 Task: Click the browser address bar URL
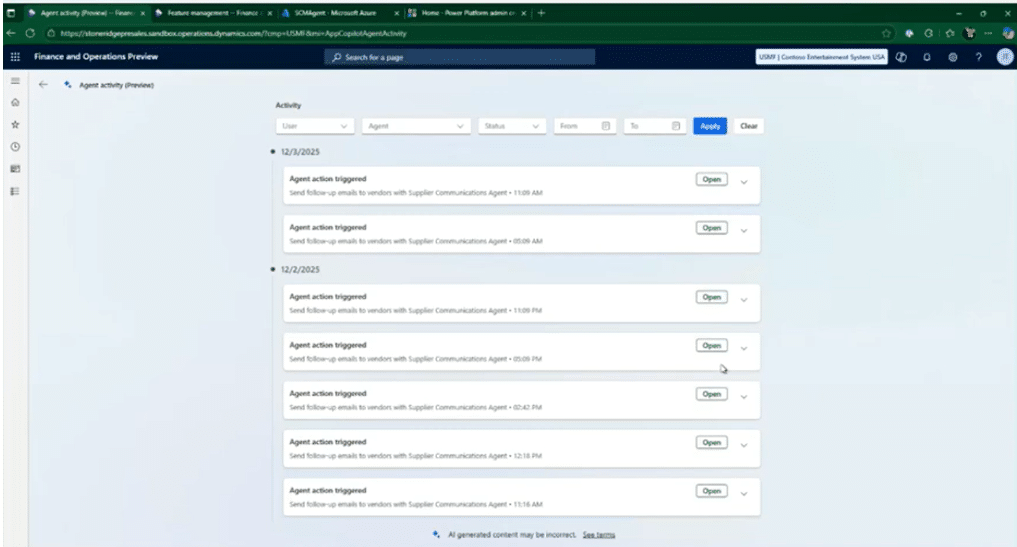click(x=233, y=33)
